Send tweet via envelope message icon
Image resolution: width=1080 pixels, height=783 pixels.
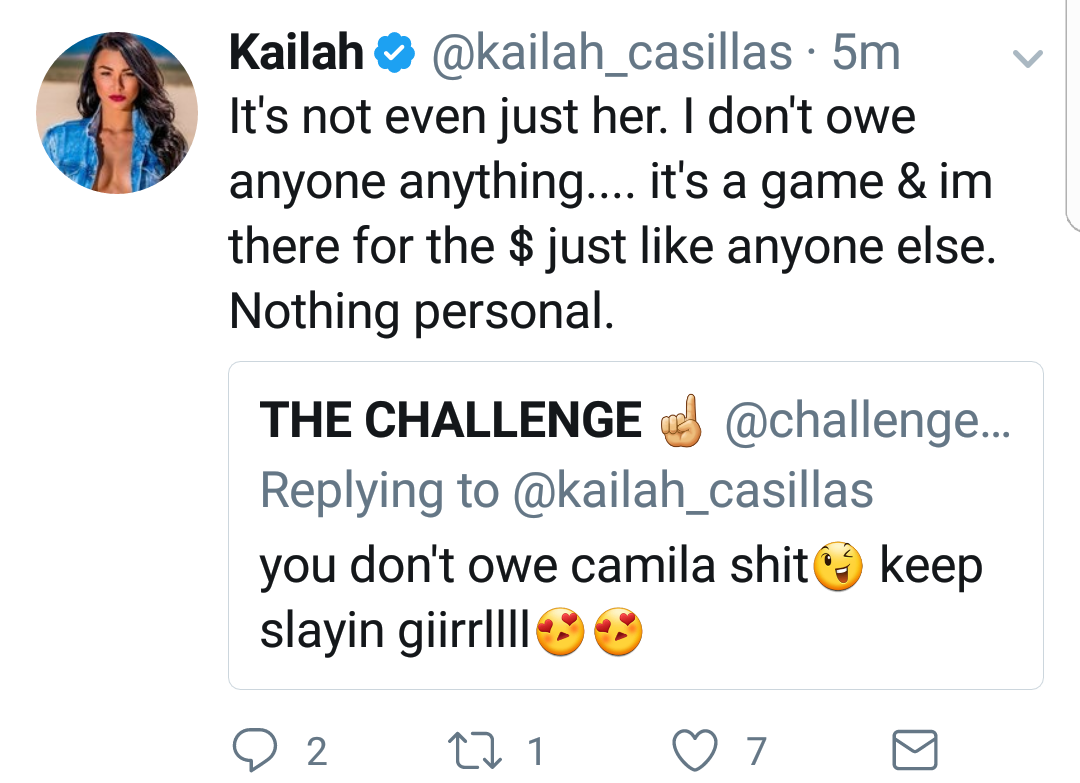915,750
